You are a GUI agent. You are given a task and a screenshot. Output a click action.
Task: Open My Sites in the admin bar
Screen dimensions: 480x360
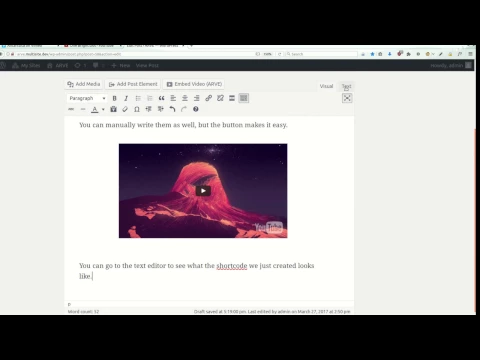pos(26,66)
